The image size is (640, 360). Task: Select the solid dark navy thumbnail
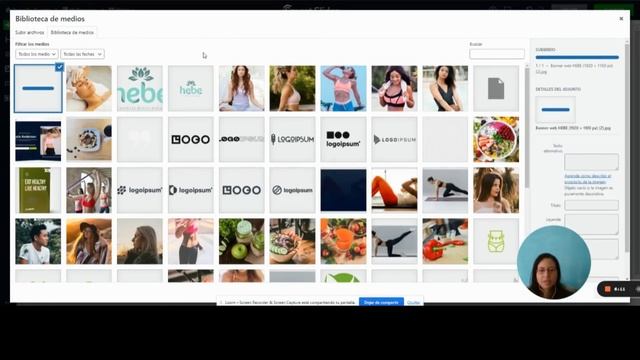pyautogui.click(x=343, y=190)
